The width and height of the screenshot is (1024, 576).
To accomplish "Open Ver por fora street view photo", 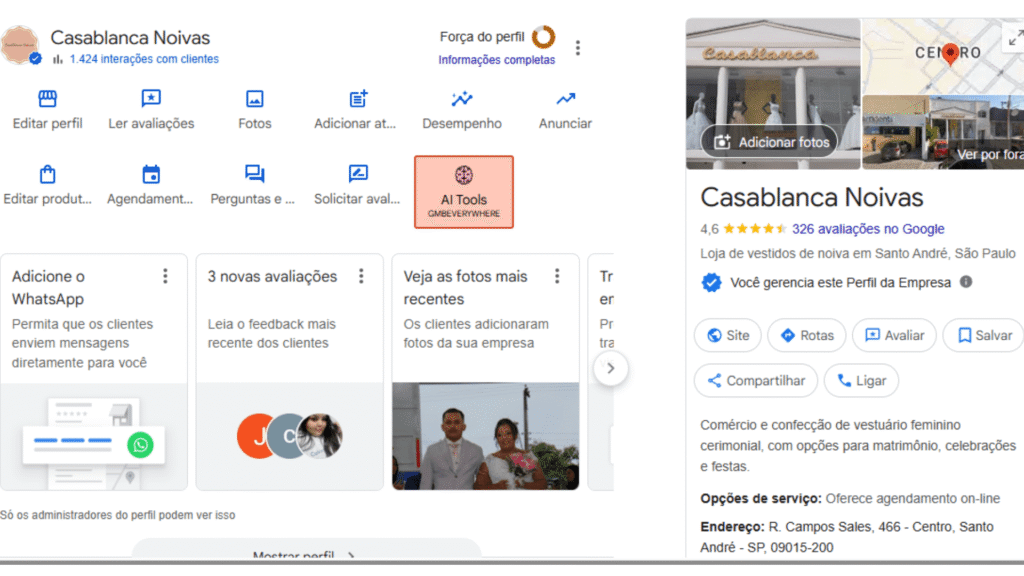I will tap(943, 132).
